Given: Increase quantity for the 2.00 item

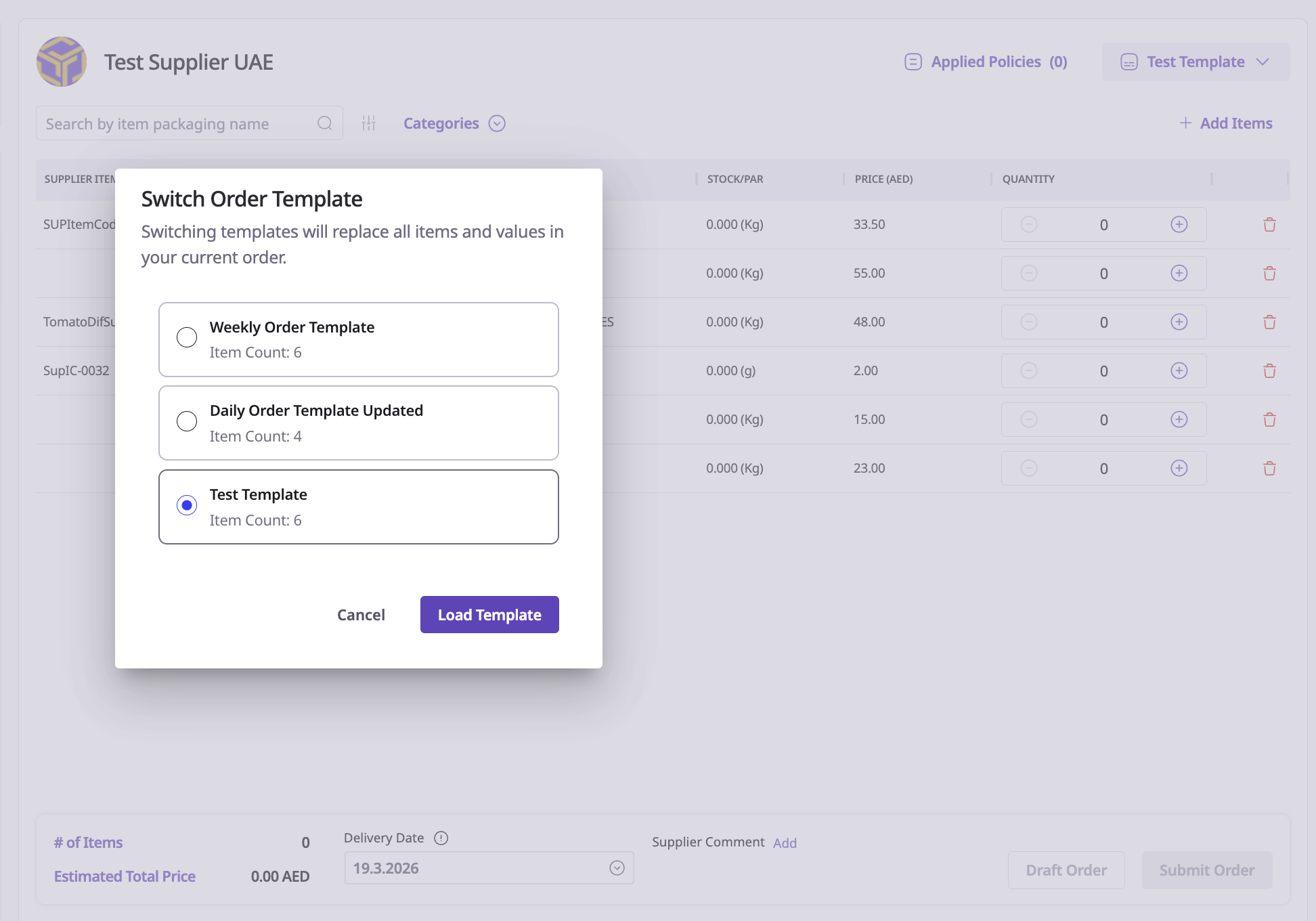Looking at the screenshot, I should pyautogui.click(x=1179, y=371).
